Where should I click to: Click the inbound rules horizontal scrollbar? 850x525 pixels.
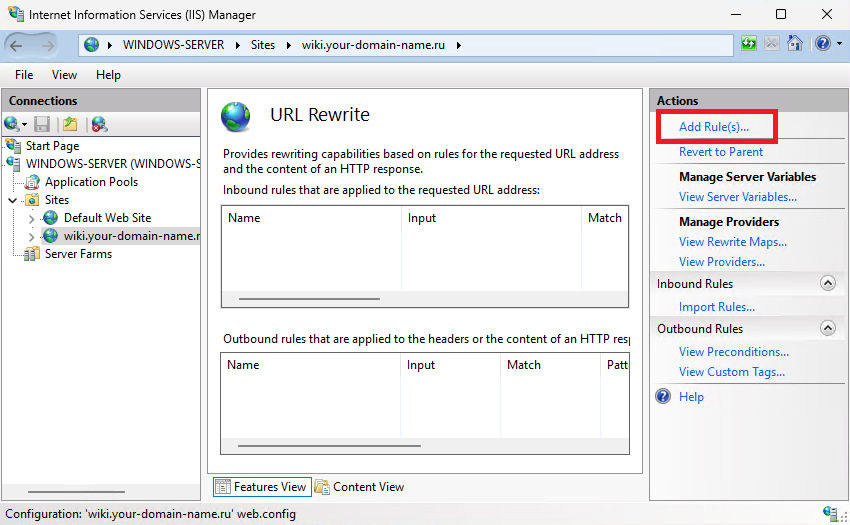[x=309, y=298]
